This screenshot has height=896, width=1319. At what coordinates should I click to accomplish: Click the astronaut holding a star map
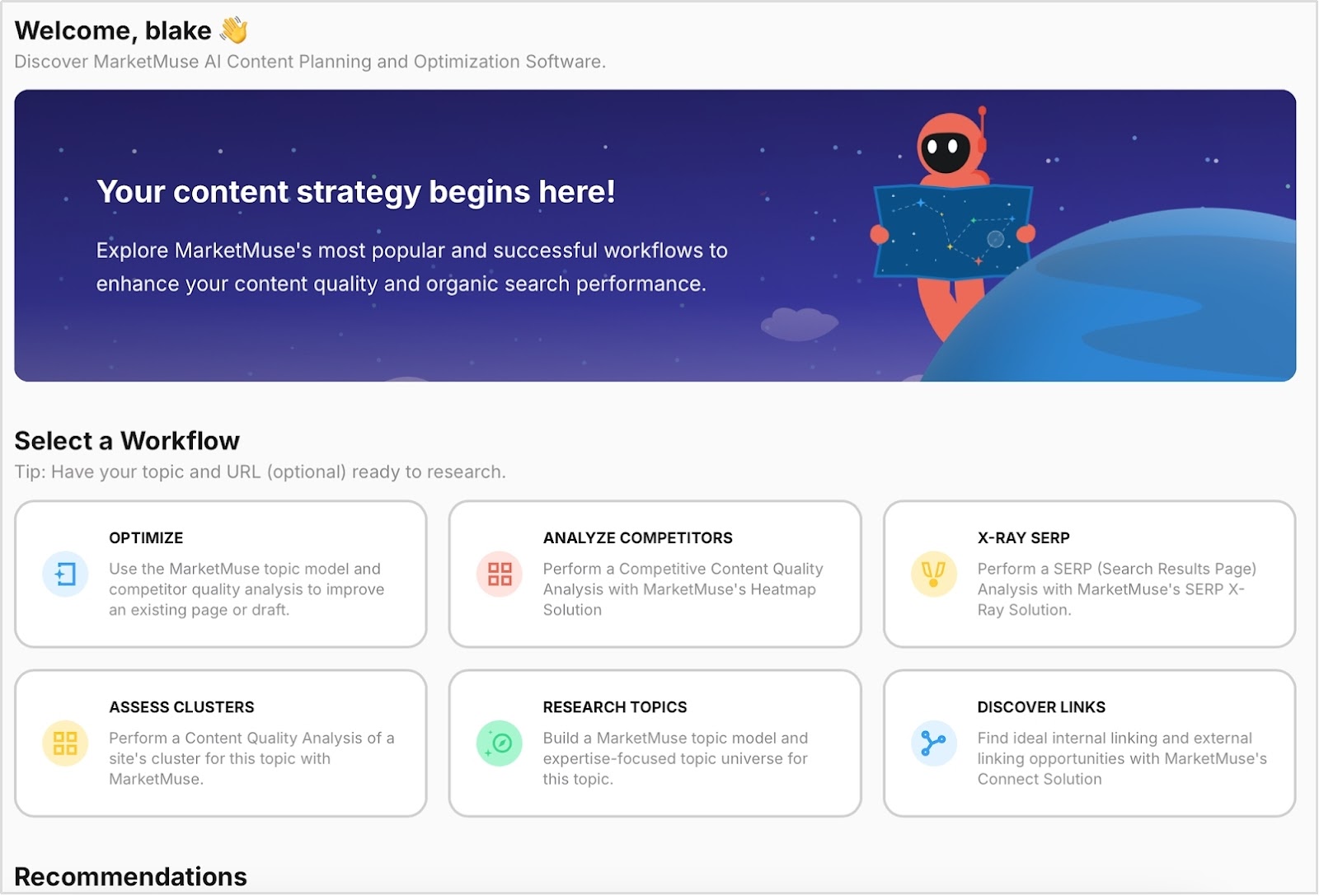[954, 223]
